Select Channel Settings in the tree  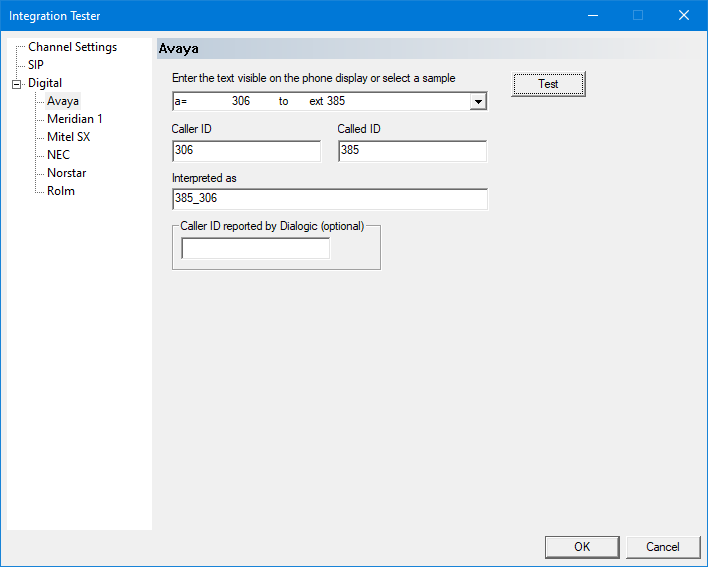coord(72,47)
